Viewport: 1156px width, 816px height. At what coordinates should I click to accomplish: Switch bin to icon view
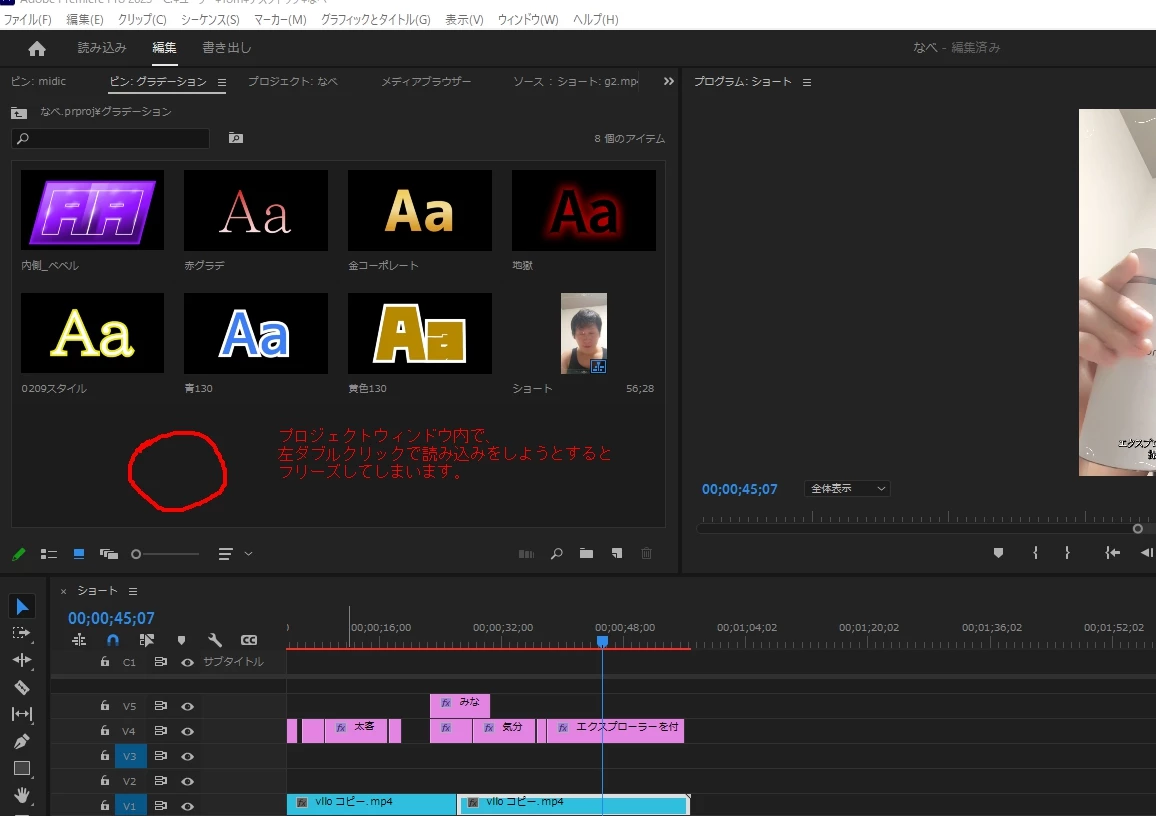79,554
